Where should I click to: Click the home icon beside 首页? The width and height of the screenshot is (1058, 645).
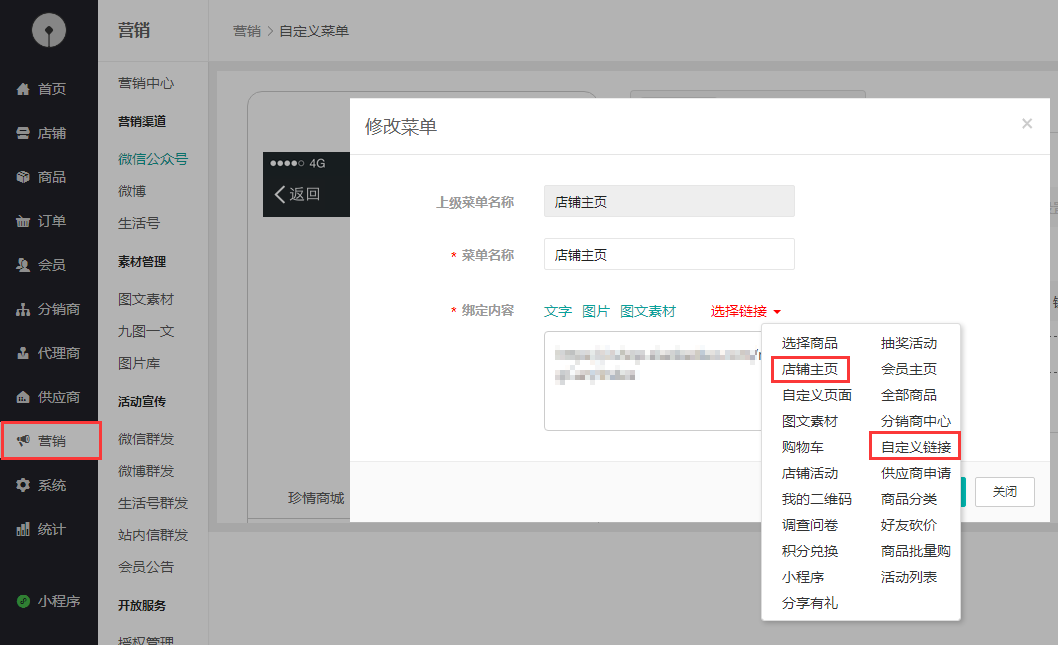23,89
